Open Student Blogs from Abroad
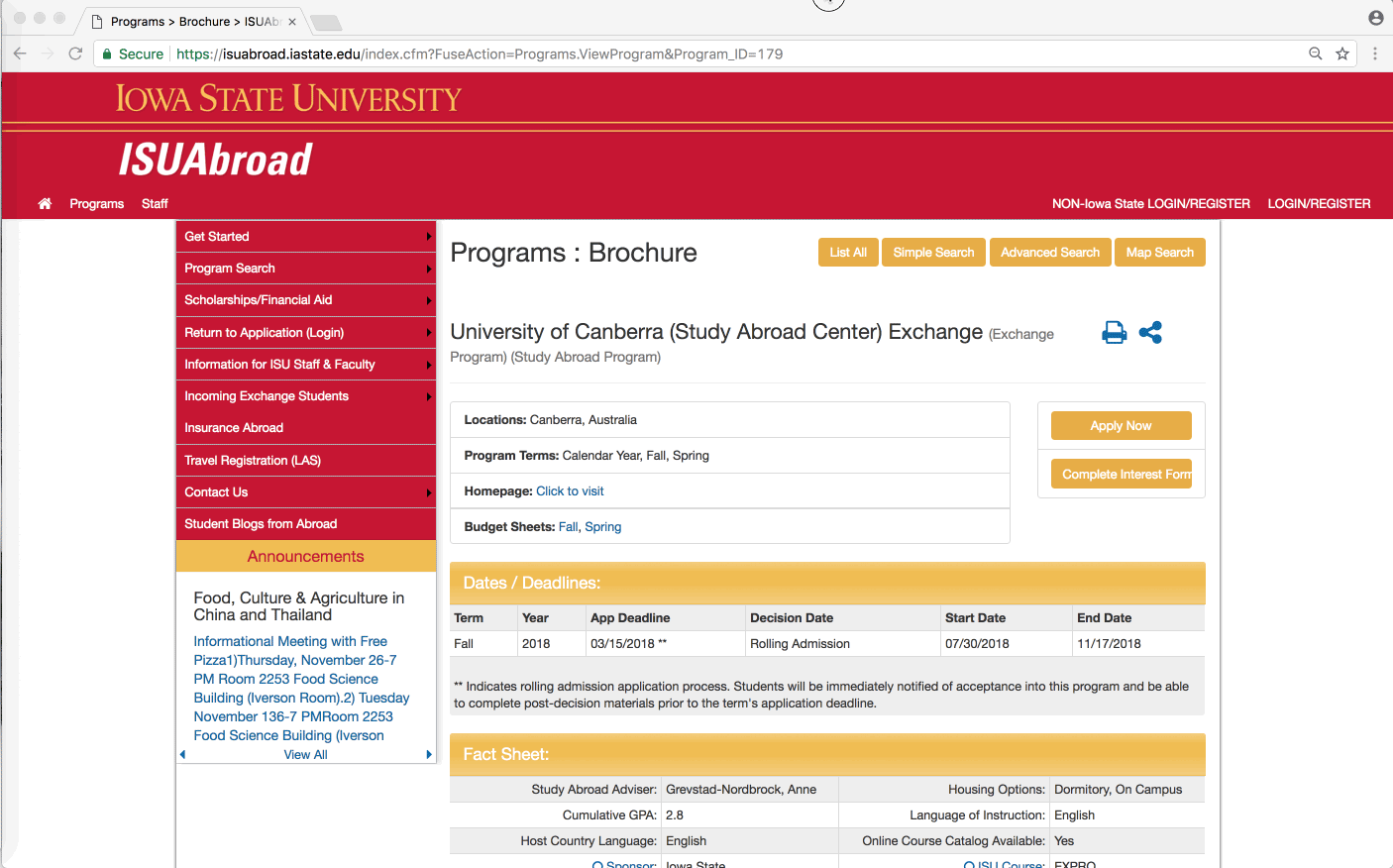Image resolution: width=1393 pixels, height=868 pixels. 306,524
